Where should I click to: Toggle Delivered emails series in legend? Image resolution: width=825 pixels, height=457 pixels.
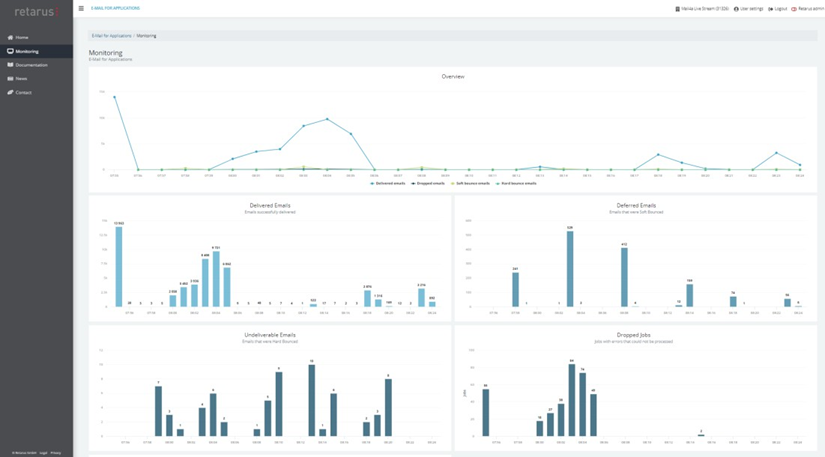coord(387,183)
